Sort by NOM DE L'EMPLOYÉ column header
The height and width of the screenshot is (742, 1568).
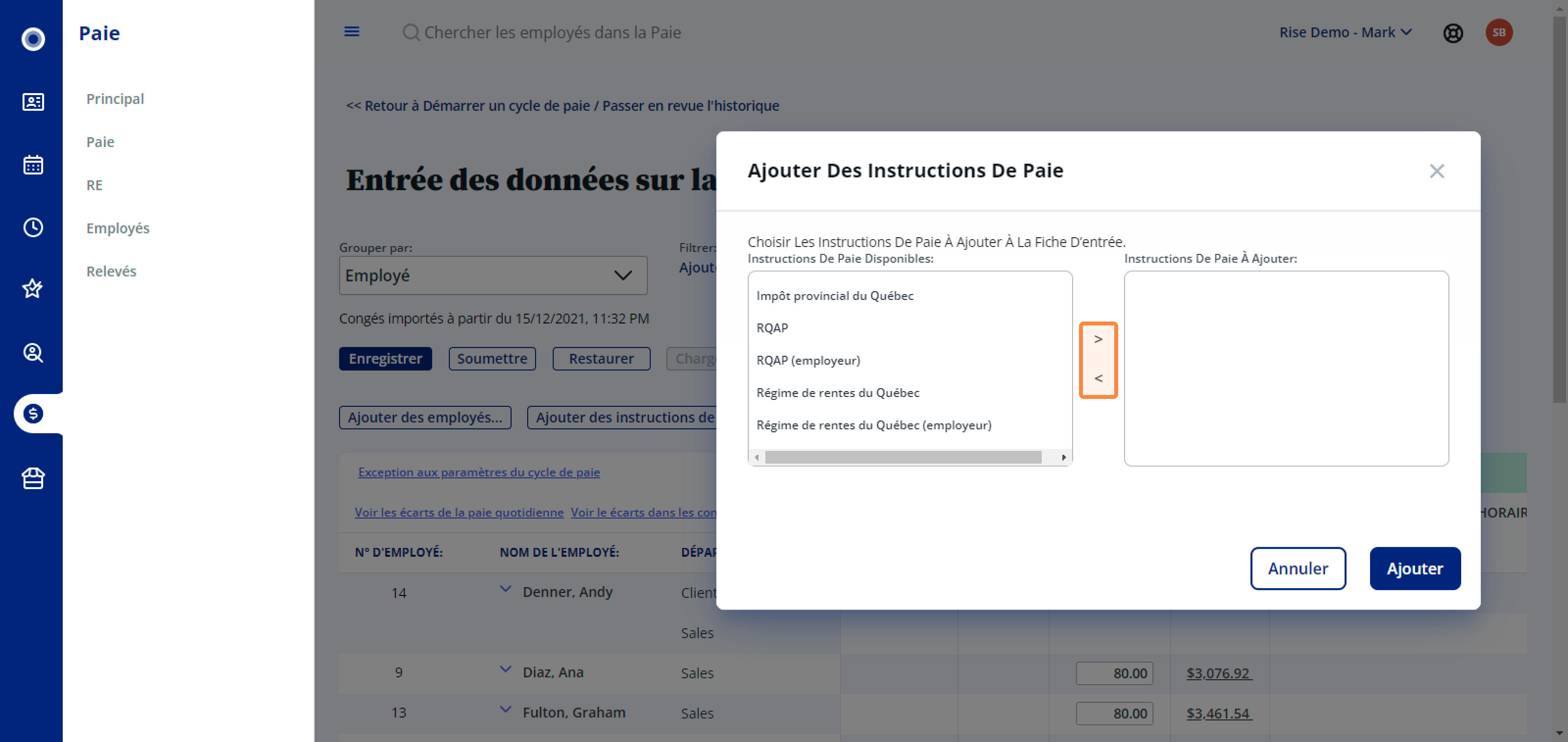pos(559,552)
